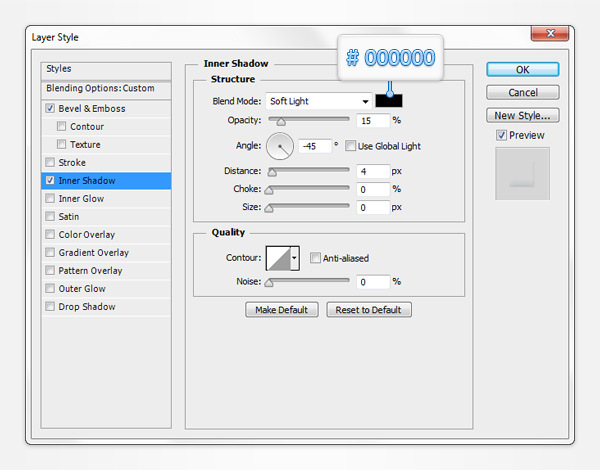
Task: Expand the Contour picker arrow
Action: pyautogui.click(x=295, y=259)
